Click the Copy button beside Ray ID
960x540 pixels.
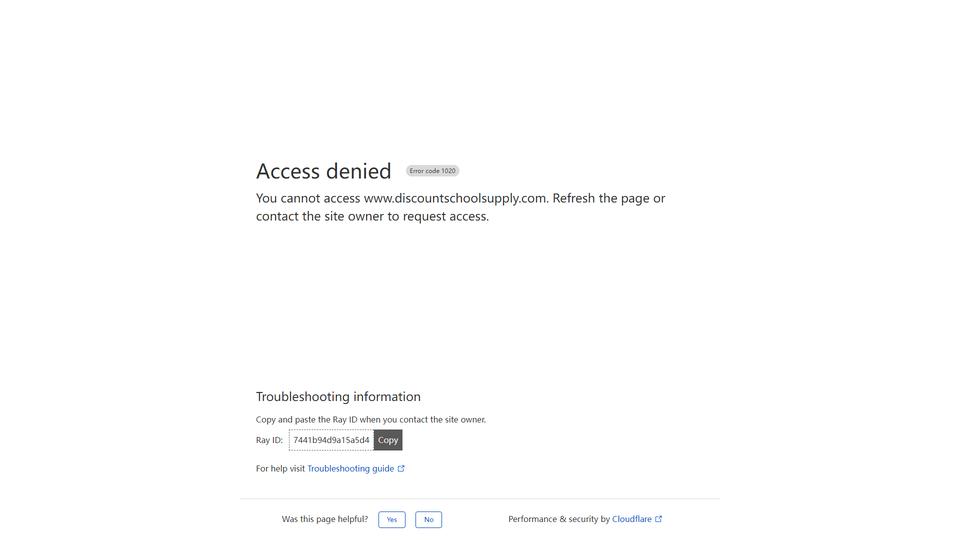pyautogui.click(x=388, y=440)
